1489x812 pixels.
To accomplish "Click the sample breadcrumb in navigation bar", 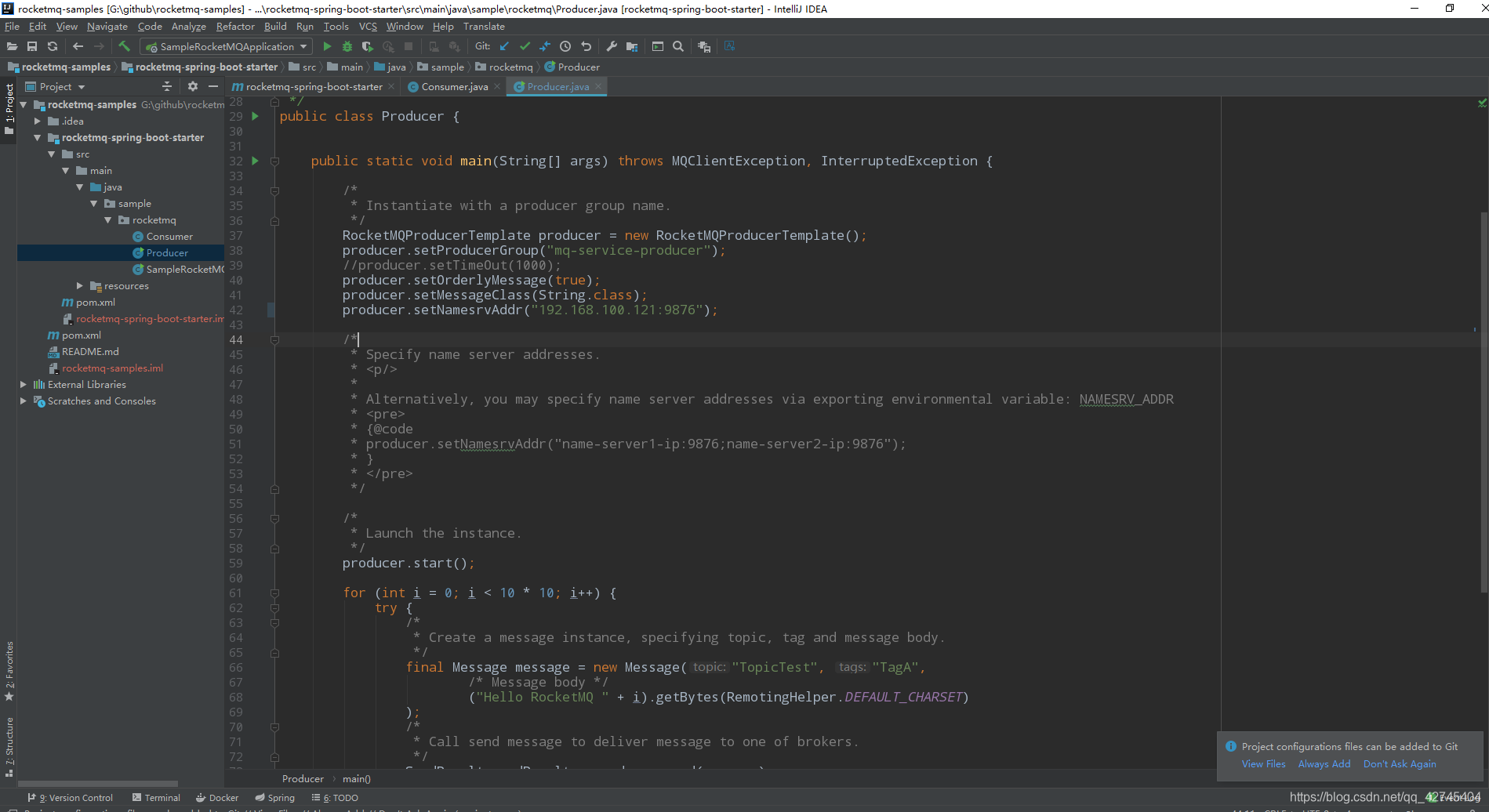I will (x=441, y=67).
